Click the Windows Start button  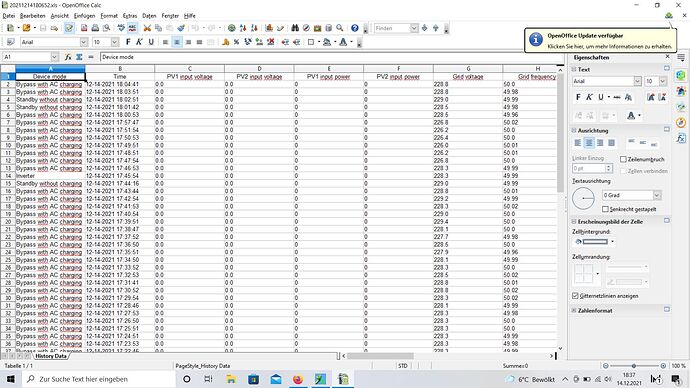click(11, 379)
